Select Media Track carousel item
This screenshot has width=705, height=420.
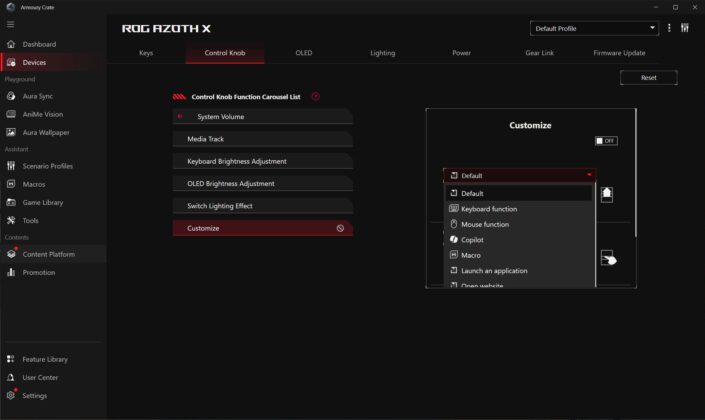click(263, 139)
